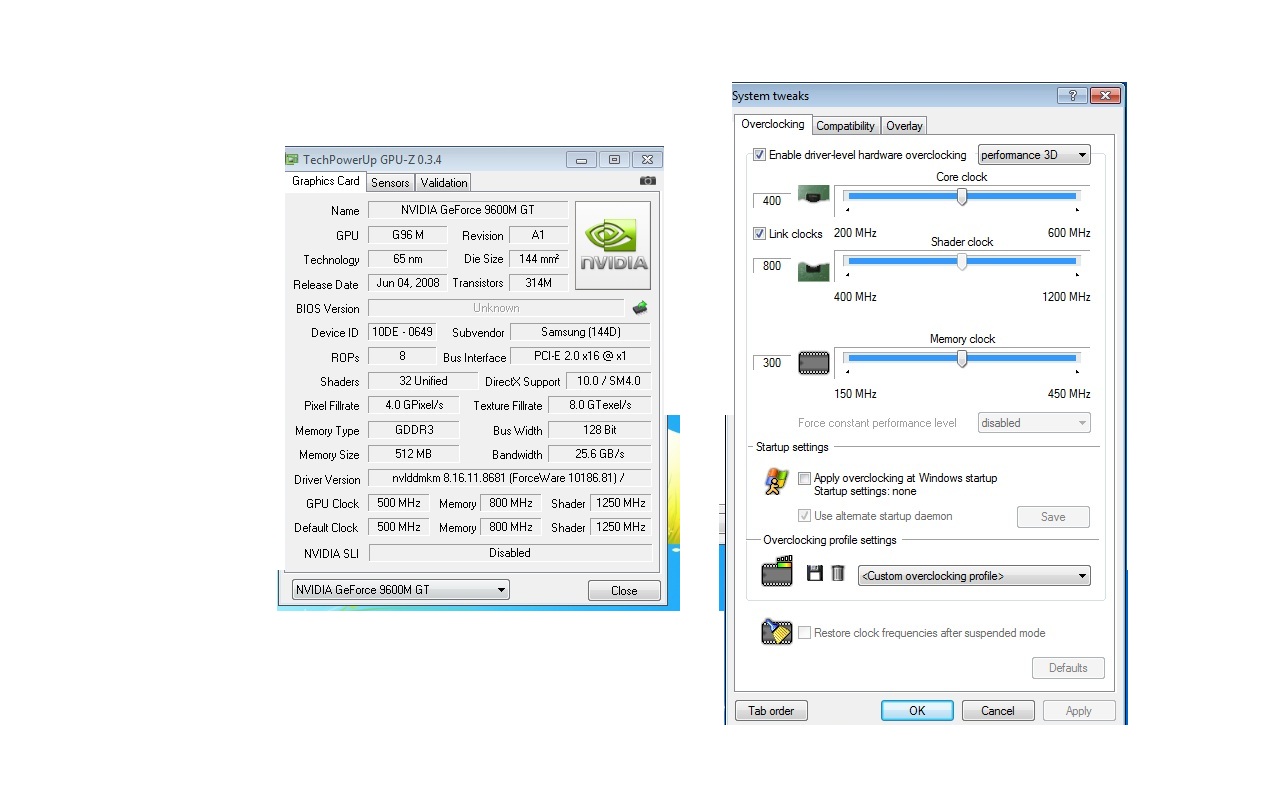Click the GPU-Z screenshot camera icon
The width and height of the screenshot is (1280, 800).
[648, 181]
